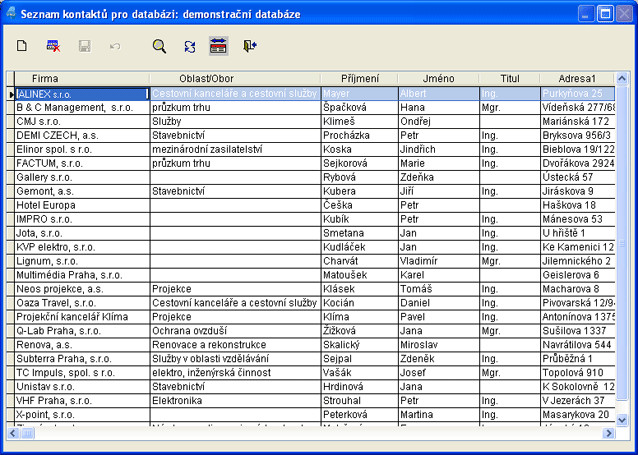
Task: Sort by the Firma column header
Action: [x=82, y=79]
